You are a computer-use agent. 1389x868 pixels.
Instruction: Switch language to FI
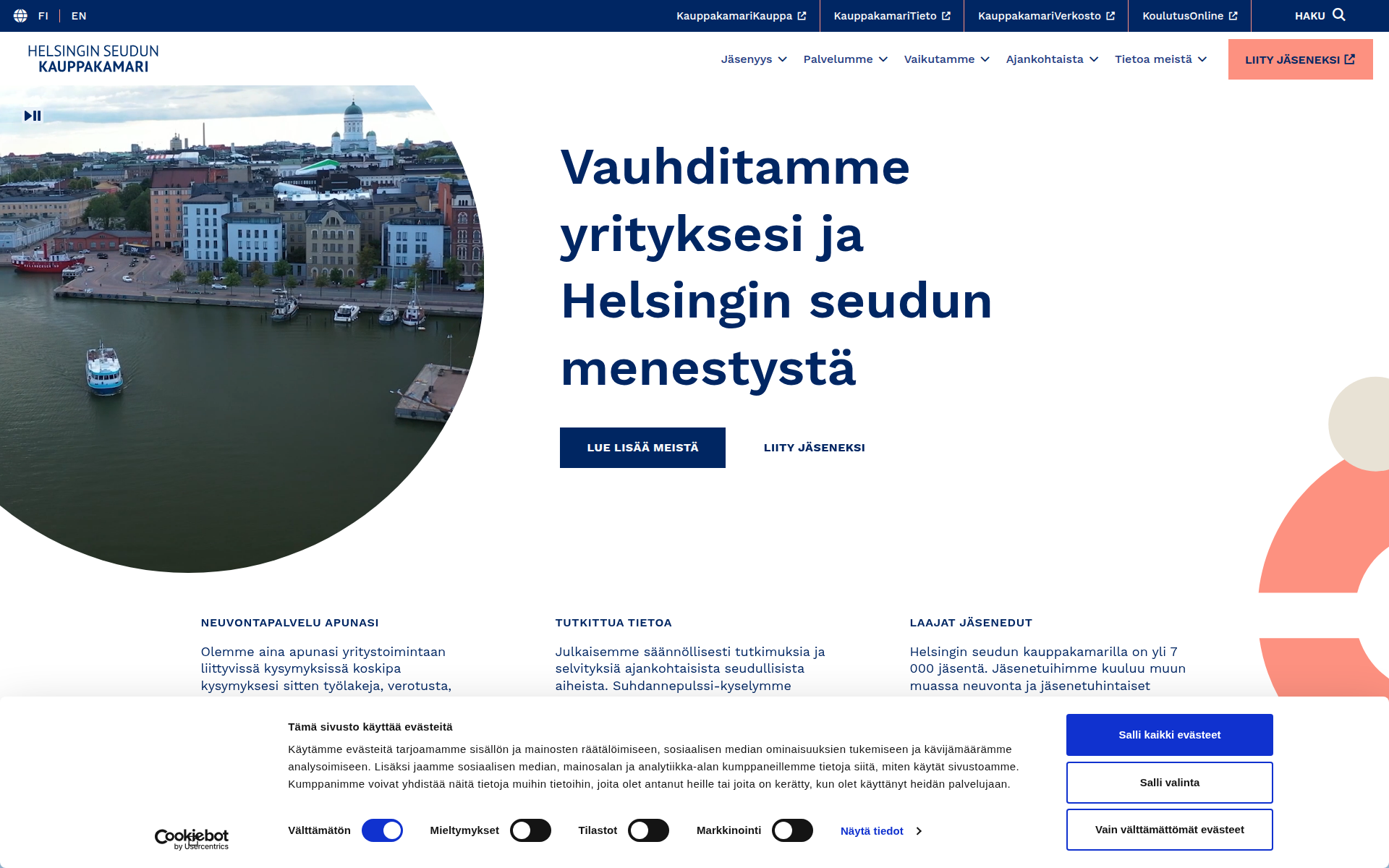(x=43, y=16)
